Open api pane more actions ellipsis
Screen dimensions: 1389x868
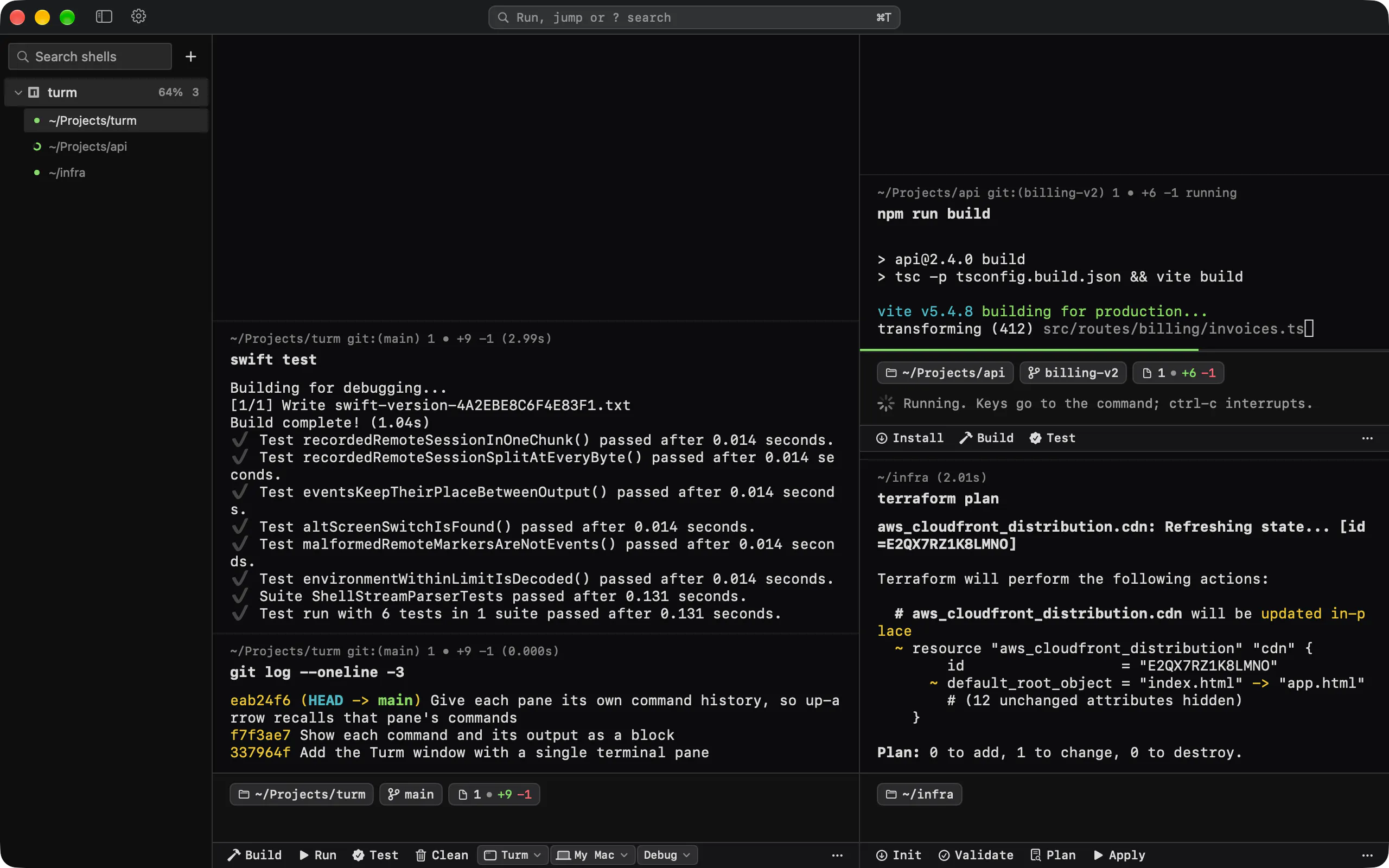tap(1368, 438)
